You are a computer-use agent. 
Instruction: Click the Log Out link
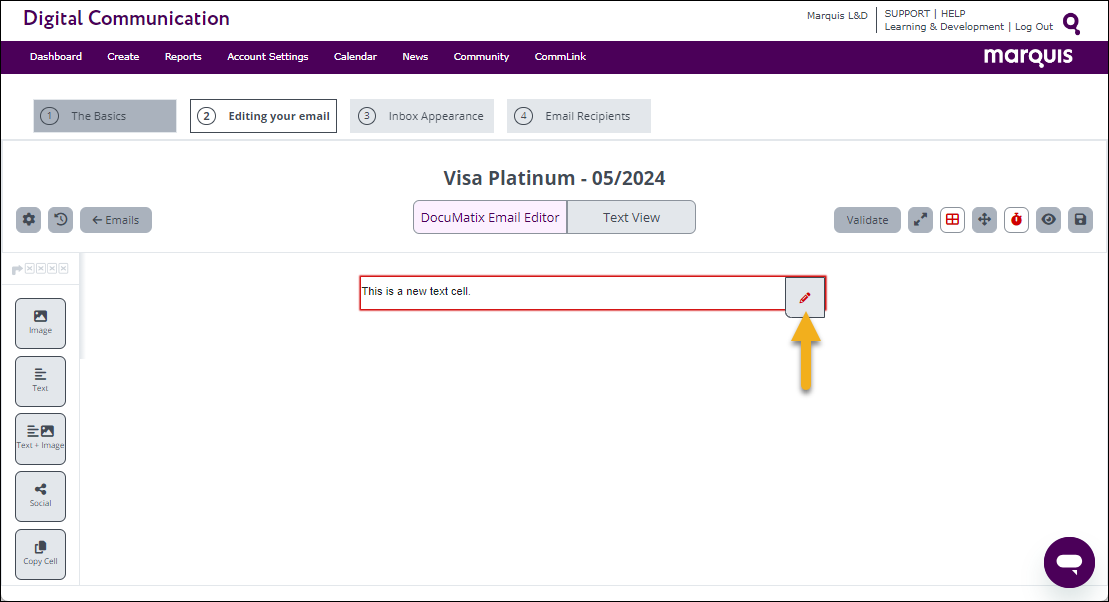pyautogui.click(x=1034, y=27)
